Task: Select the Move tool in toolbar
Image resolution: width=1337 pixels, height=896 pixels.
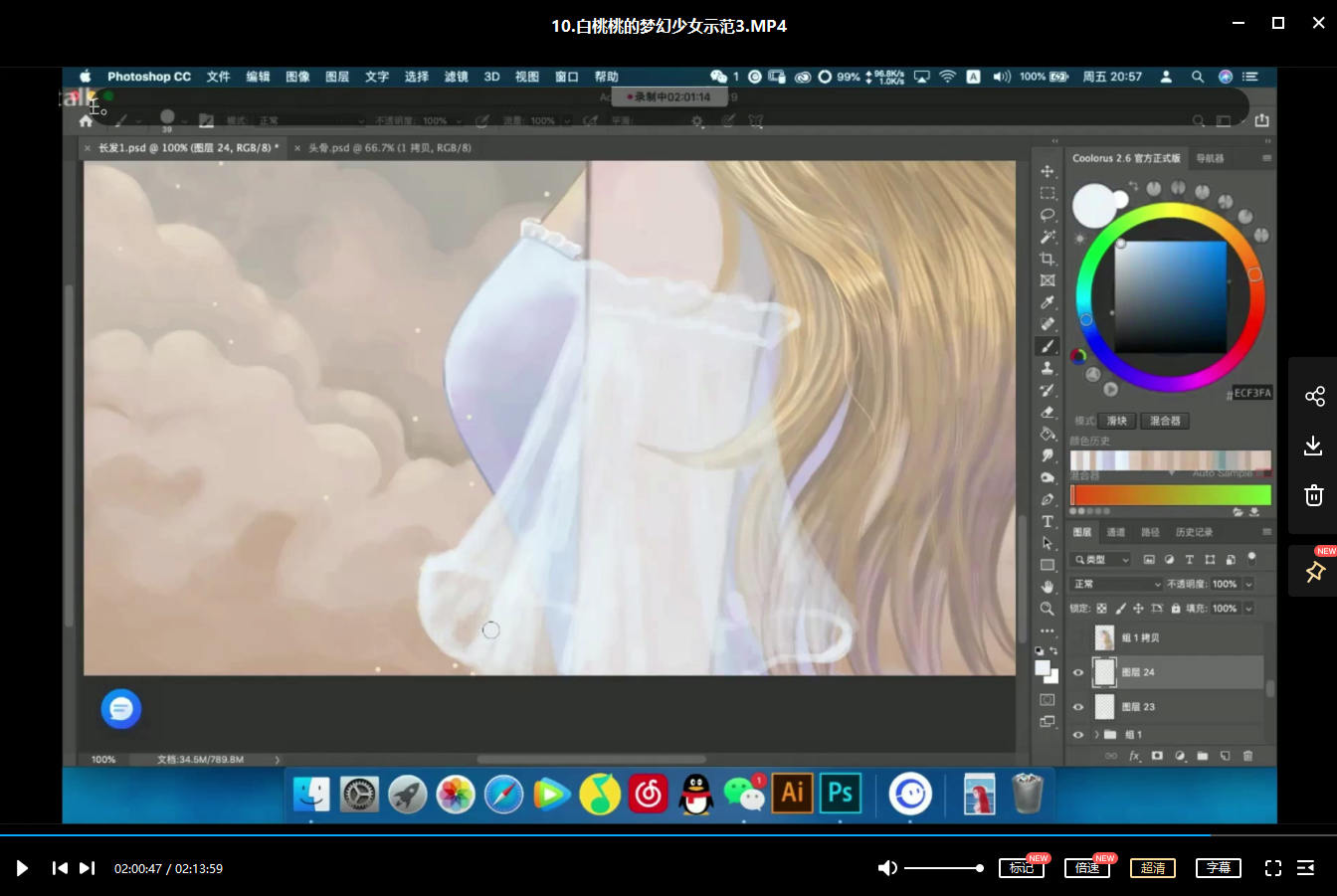Action: tap(1048, 171)
